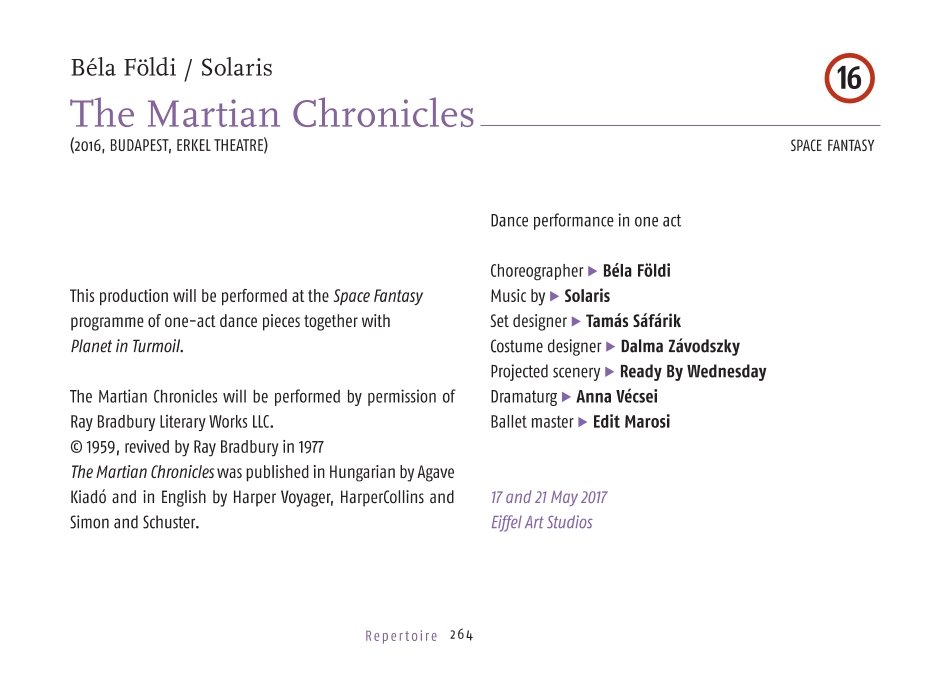
Task: Click the SPACE FANTASY category label
Action: (x=832, y=146)
